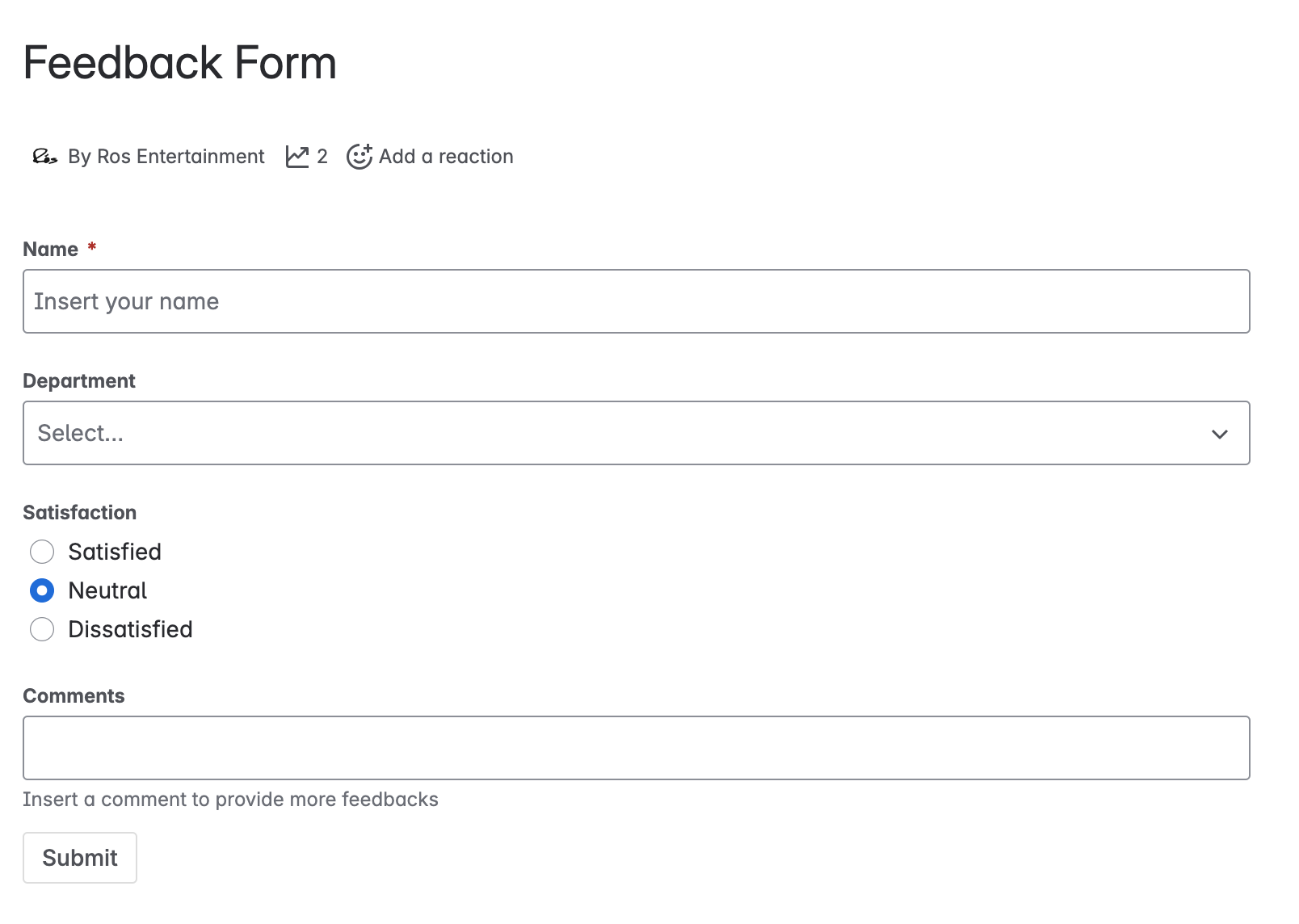Click the Submit button
This screenshot has height=924, width=1299.
(79, 858)
